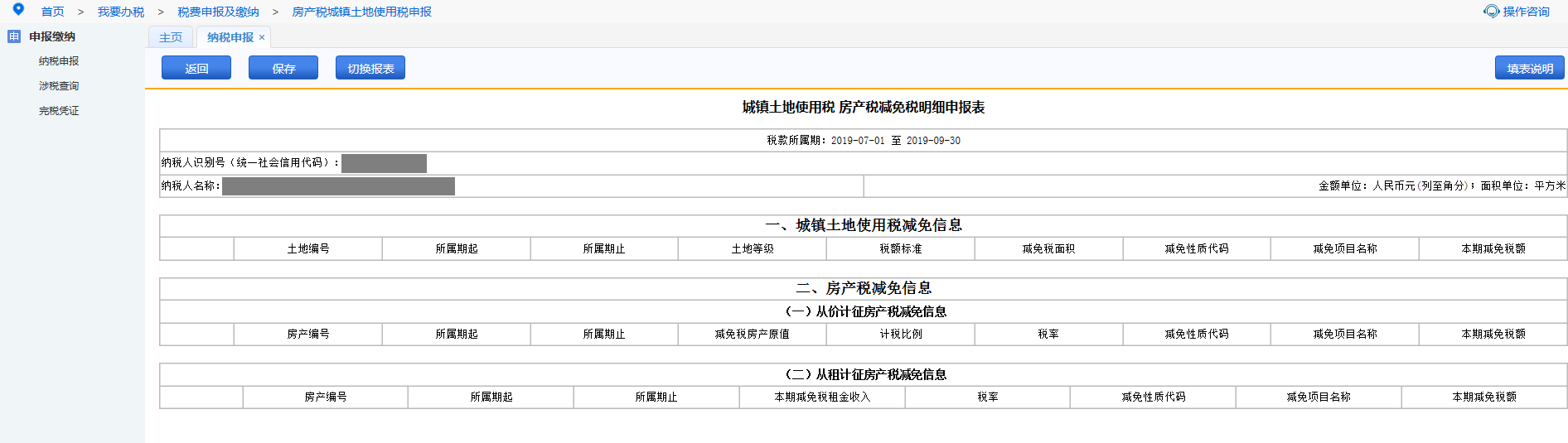Open 我要办税 breadcrumb link

click(121, 12)
